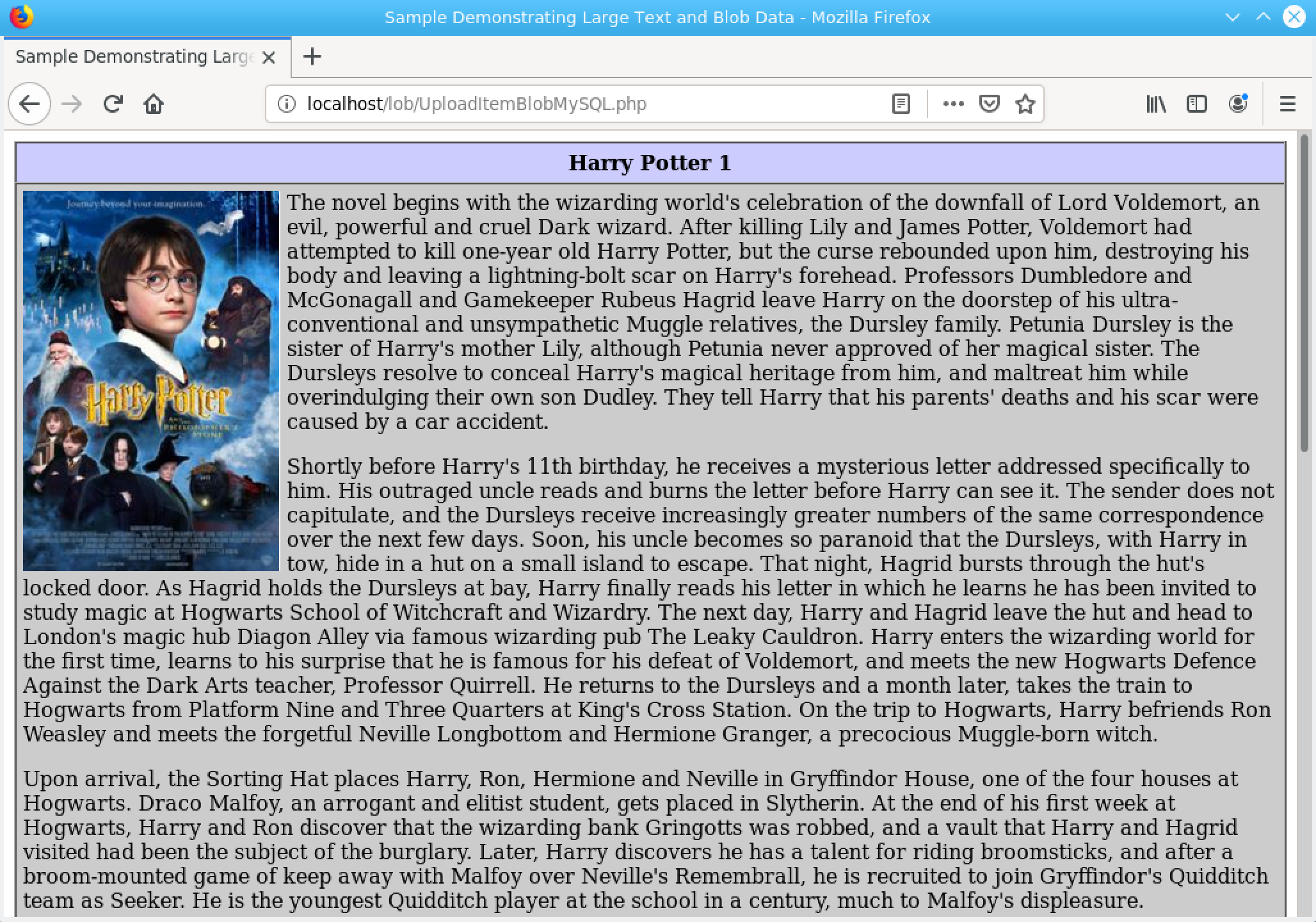1316x922 pixels.
Task: Click paragraph starting 'The novel begins'
Action: (x=773, y=312)
